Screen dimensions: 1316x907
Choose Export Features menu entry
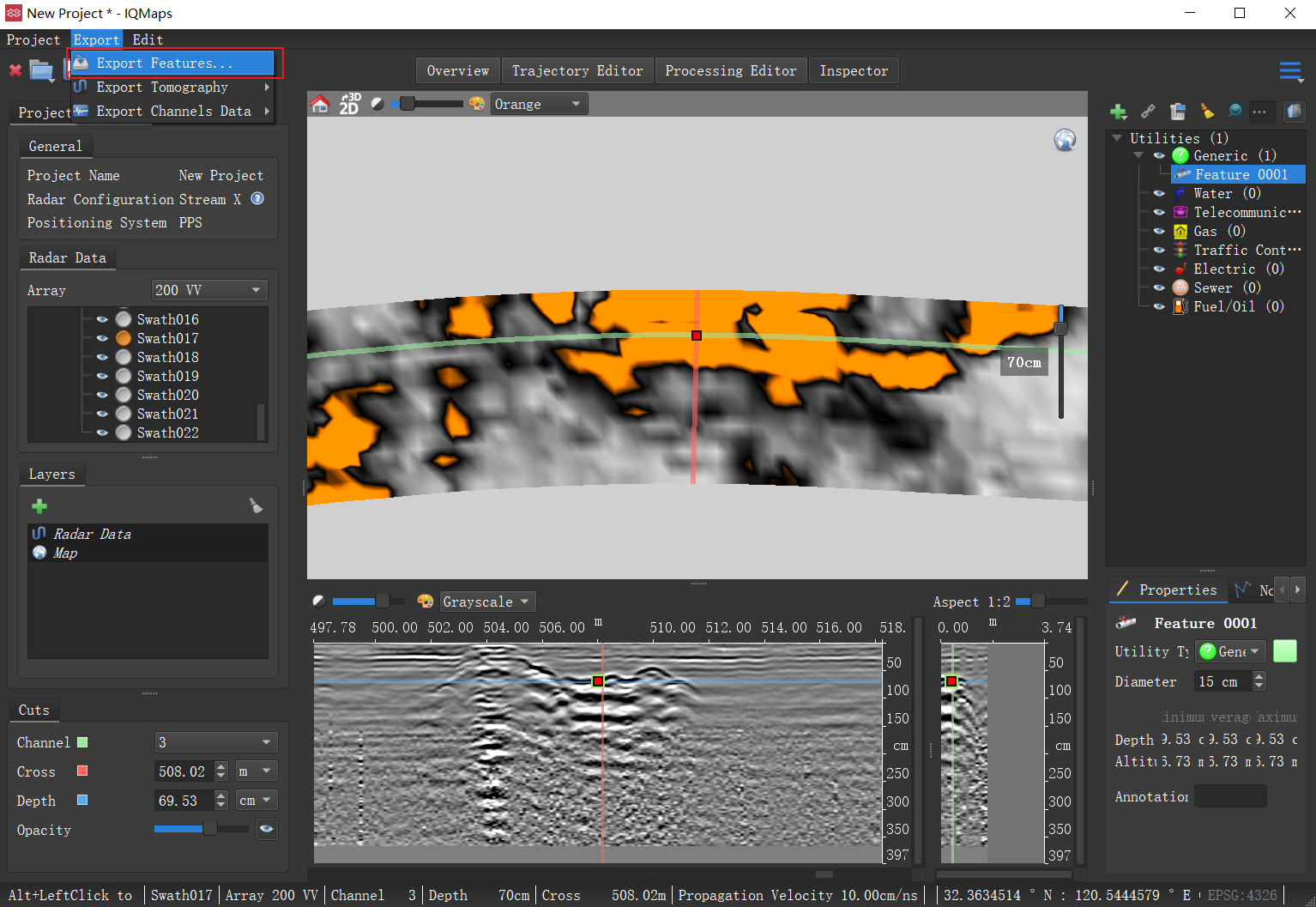tap(172, 63)
